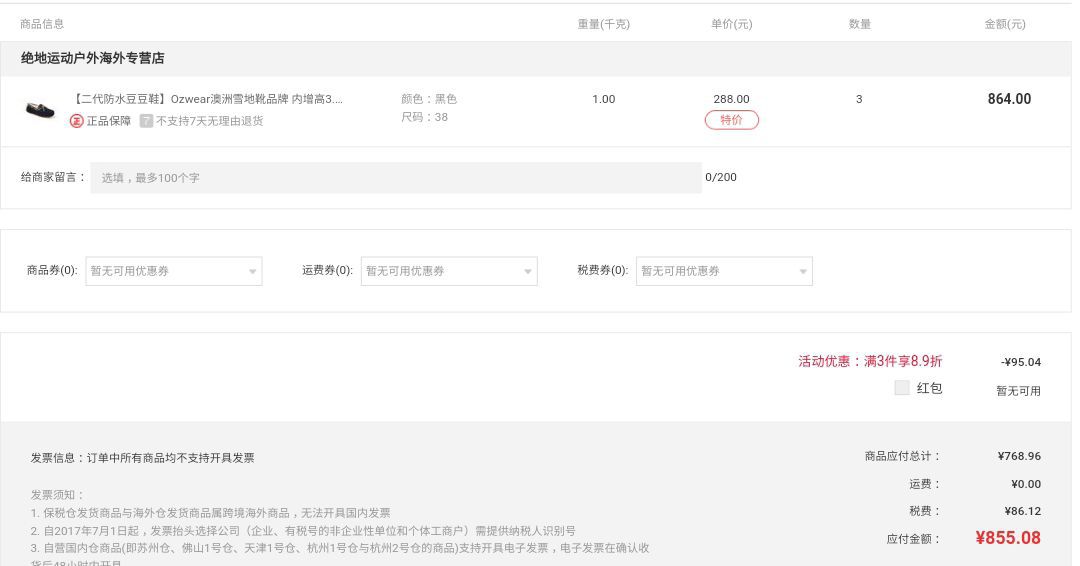
Task: Click the discount amount -¥95.04
Action: pos(1021,362)
